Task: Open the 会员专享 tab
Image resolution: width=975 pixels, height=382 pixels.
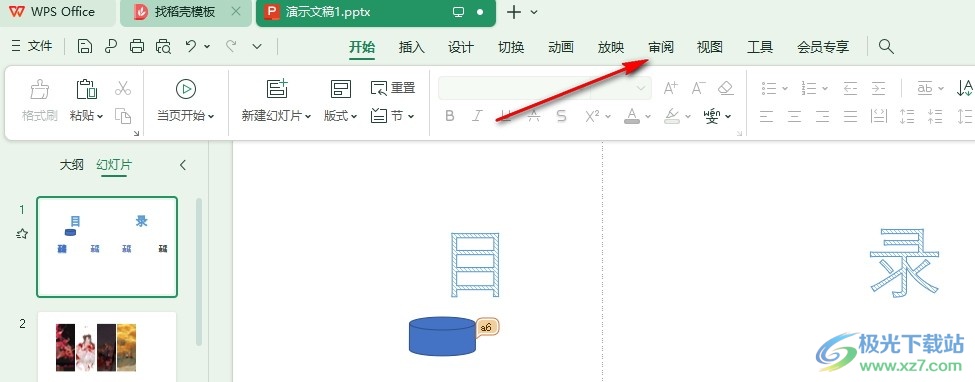Action: 823,47
